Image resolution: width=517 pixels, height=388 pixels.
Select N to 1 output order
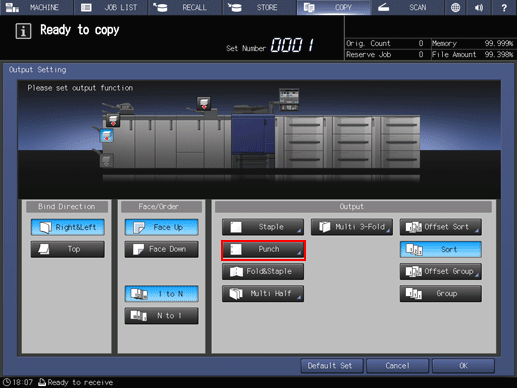[x=162, y=315]
